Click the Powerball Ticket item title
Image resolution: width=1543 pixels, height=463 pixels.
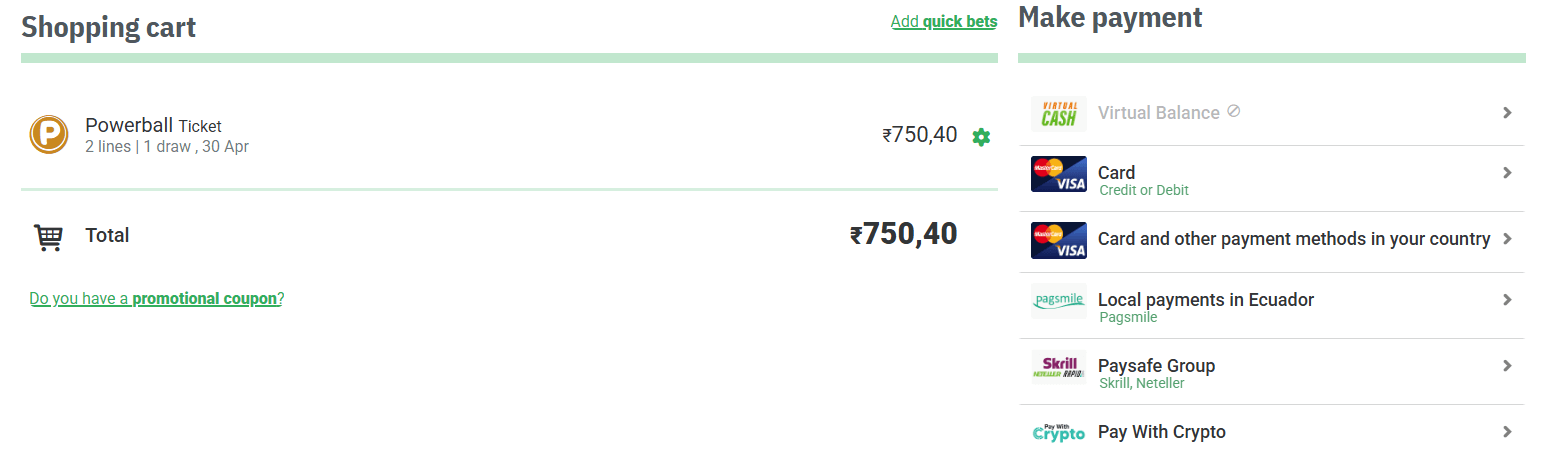pyautogui.click(x=153, y=126)
